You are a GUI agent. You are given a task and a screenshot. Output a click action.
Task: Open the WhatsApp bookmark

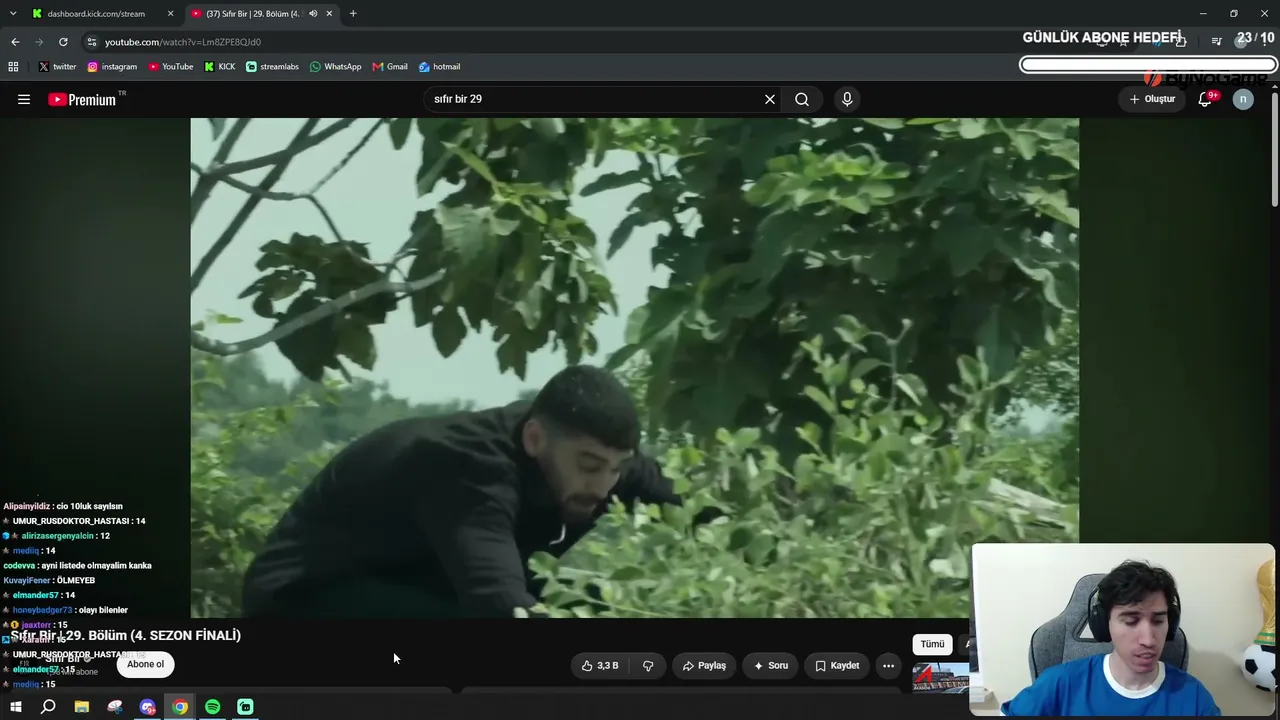pyautogui.click(x=336, y=67)
